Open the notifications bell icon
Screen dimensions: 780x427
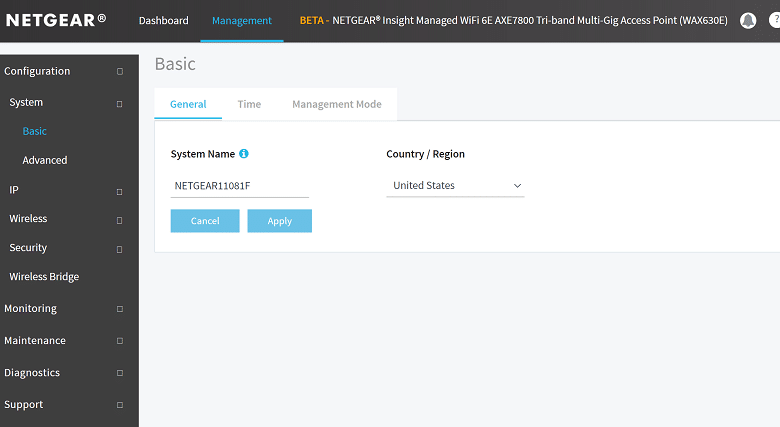748,20
